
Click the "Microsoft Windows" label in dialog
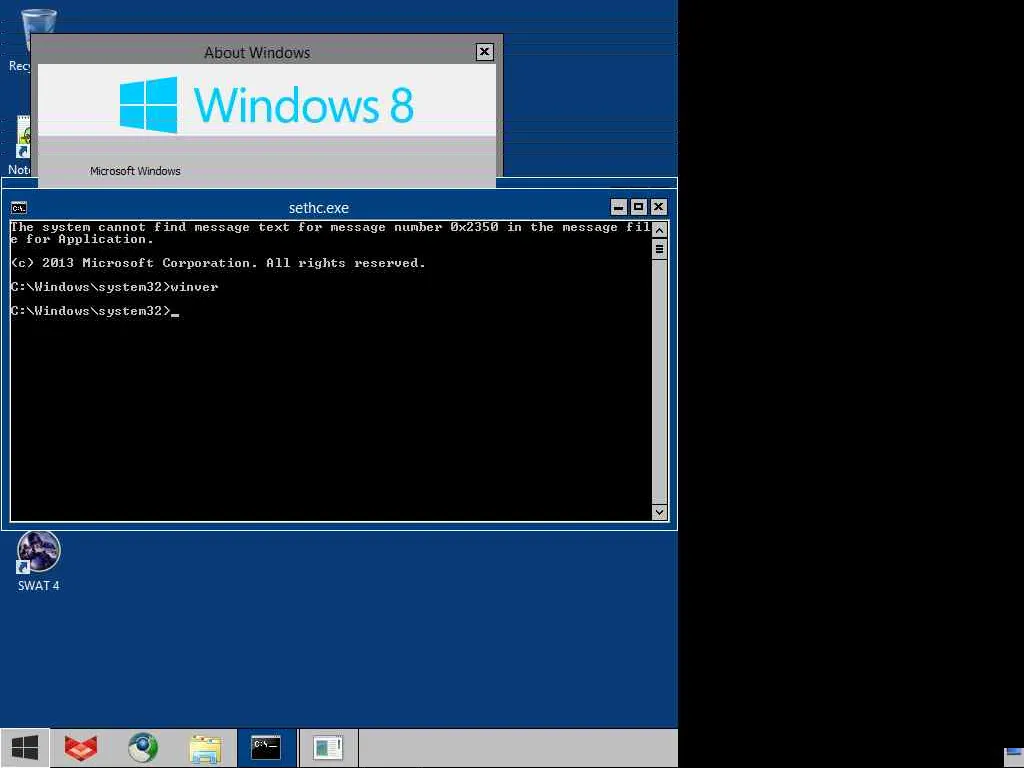[x=135, y=171]
